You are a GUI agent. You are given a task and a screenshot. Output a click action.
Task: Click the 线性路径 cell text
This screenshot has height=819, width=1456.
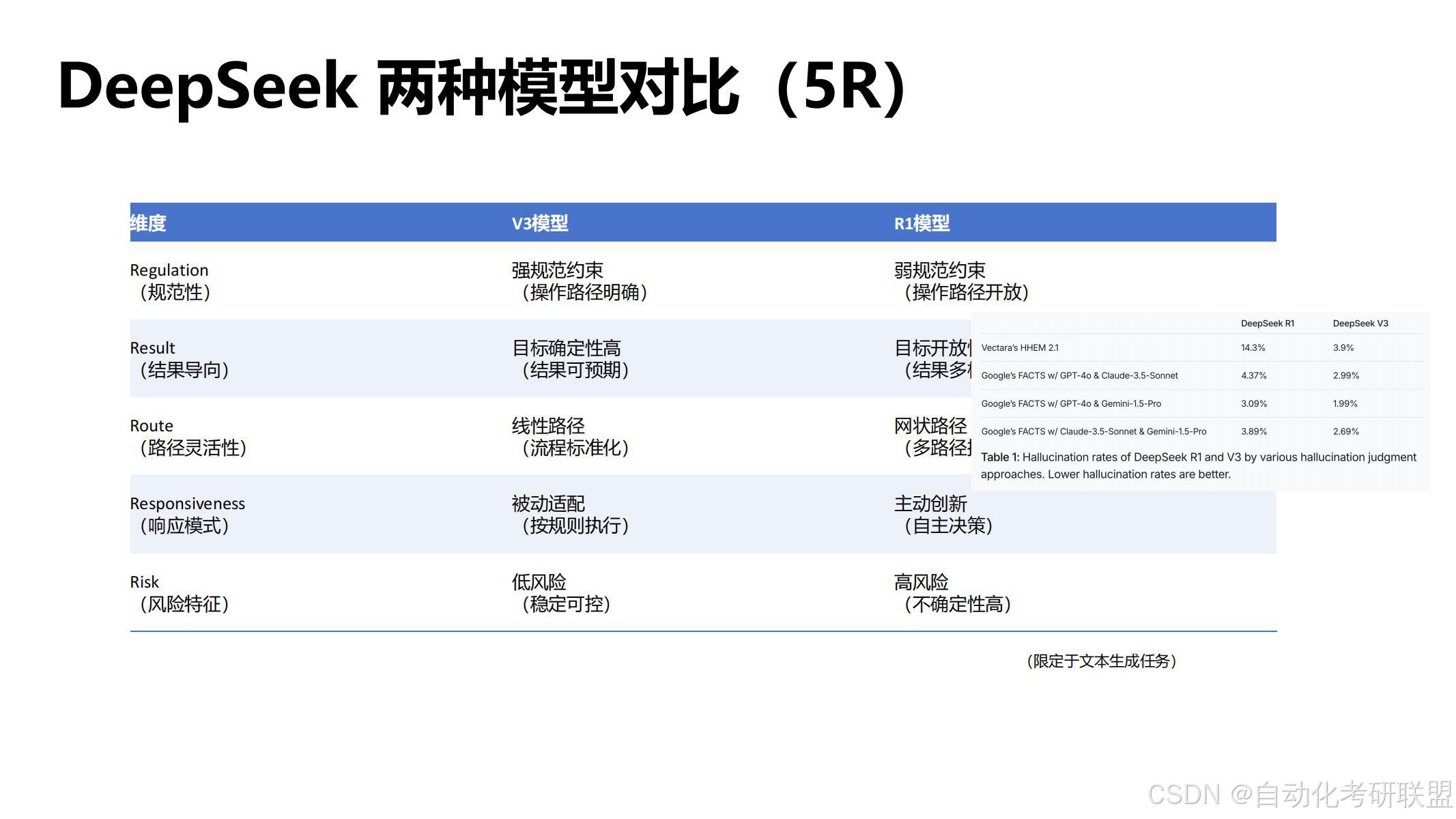point(549,427)
